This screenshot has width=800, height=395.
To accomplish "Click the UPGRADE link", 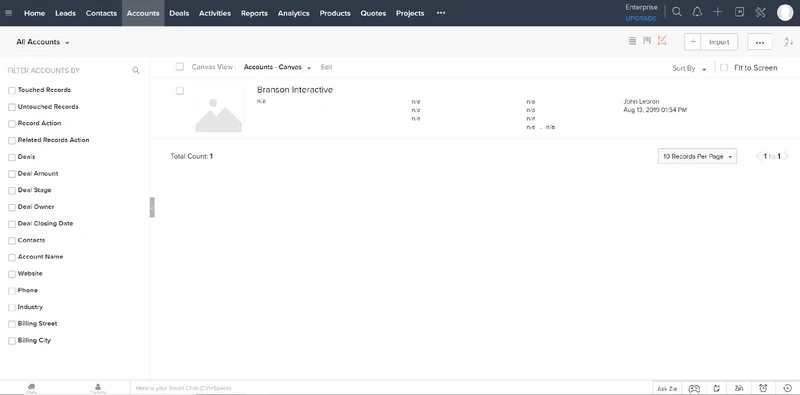I will (x=641, y=18).
